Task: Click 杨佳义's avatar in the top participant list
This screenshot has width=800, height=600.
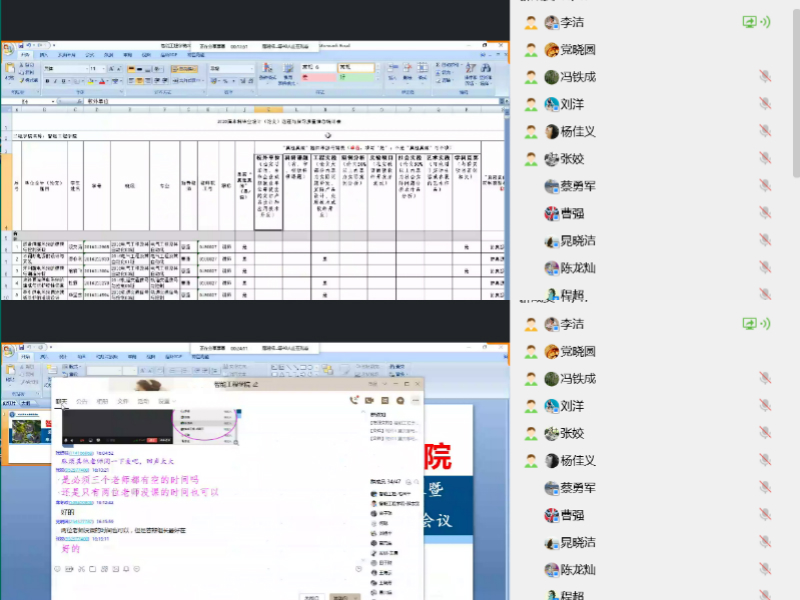Action: coord(552,131)
